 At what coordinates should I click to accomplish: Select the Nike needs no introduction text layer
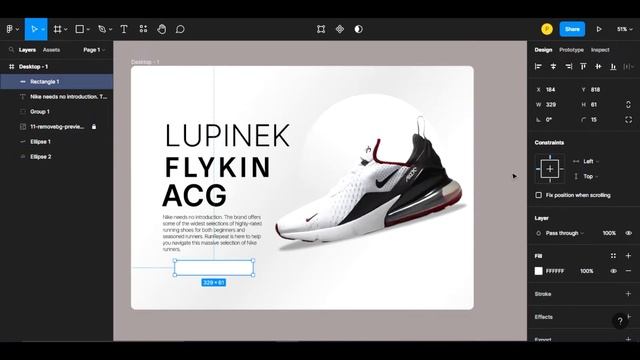coord(57,97)
